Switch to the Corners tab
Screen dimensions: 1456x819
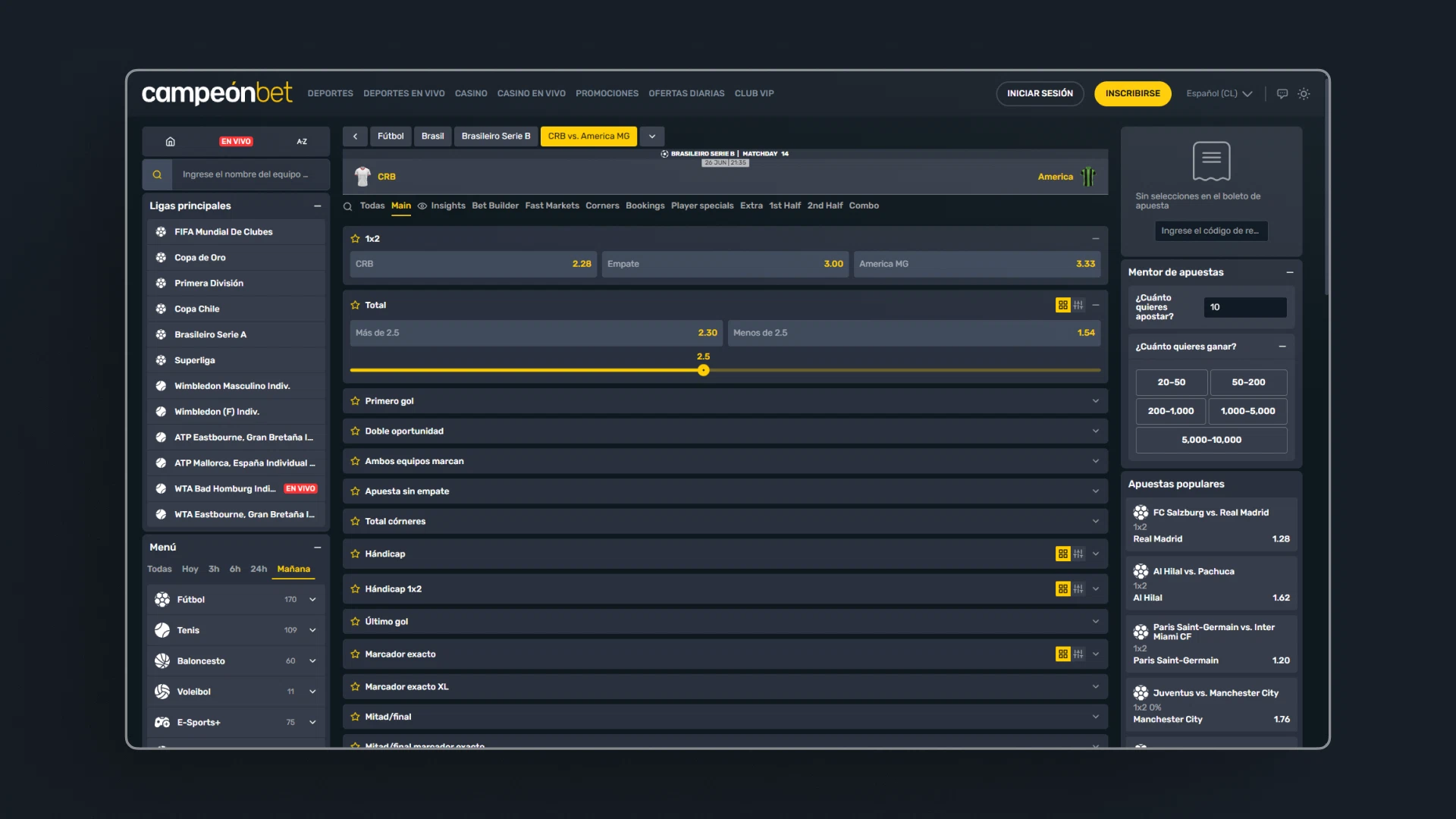pos(602,206)
